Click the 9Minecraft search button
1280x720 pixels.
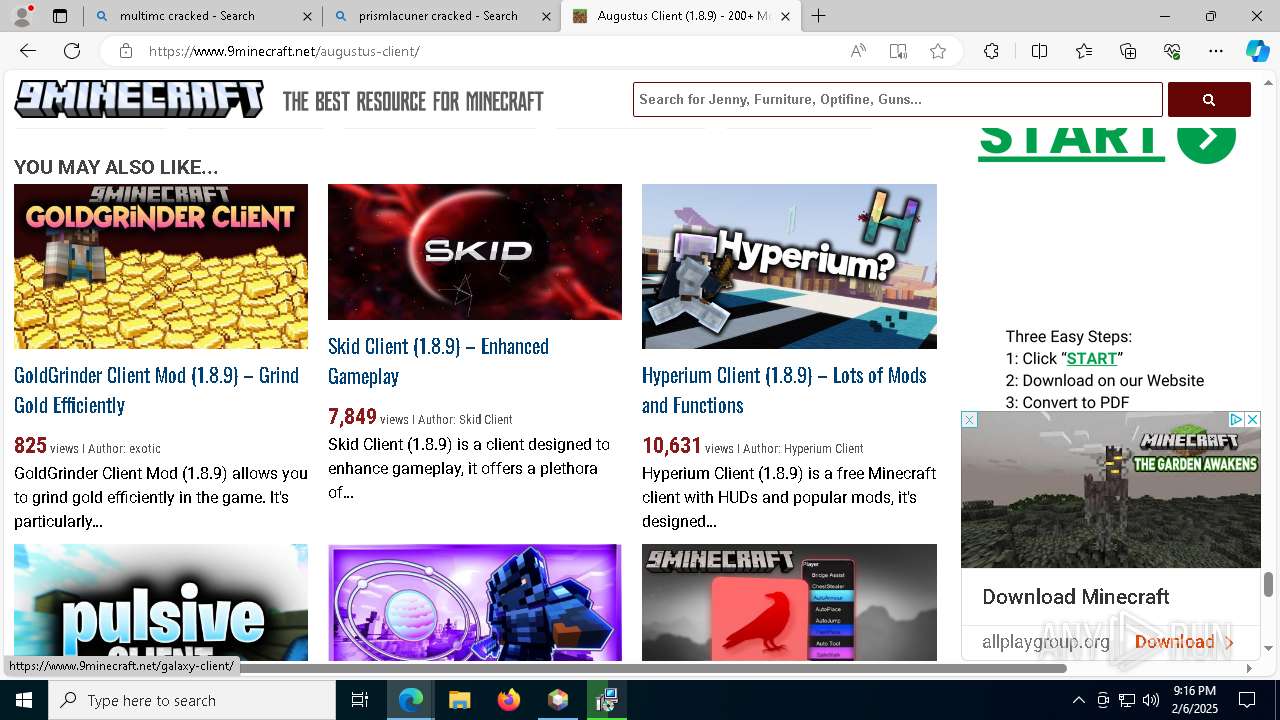click(1209, 100)
